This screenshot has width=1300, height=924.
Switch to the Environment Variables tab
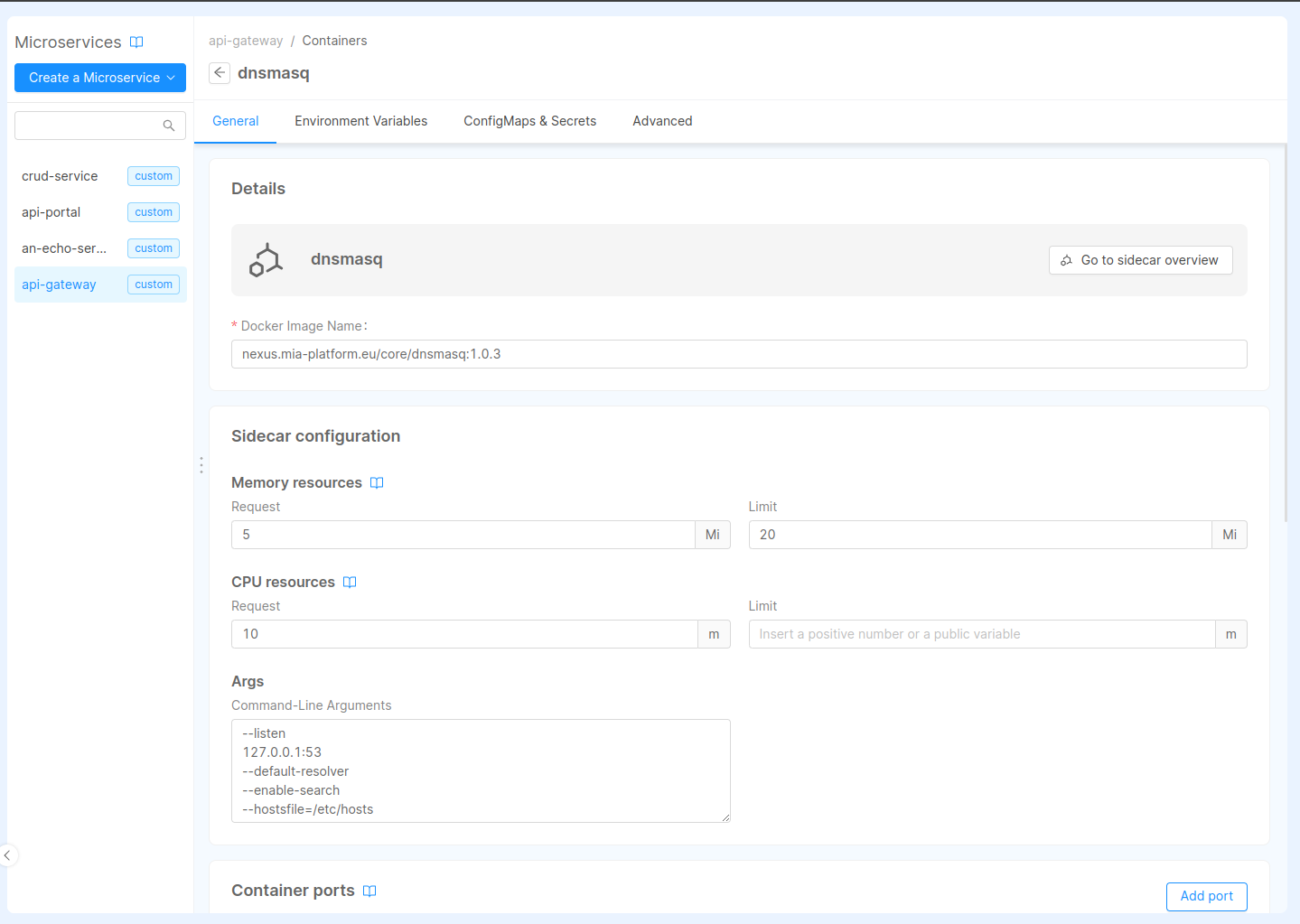(x=360, y=121)
